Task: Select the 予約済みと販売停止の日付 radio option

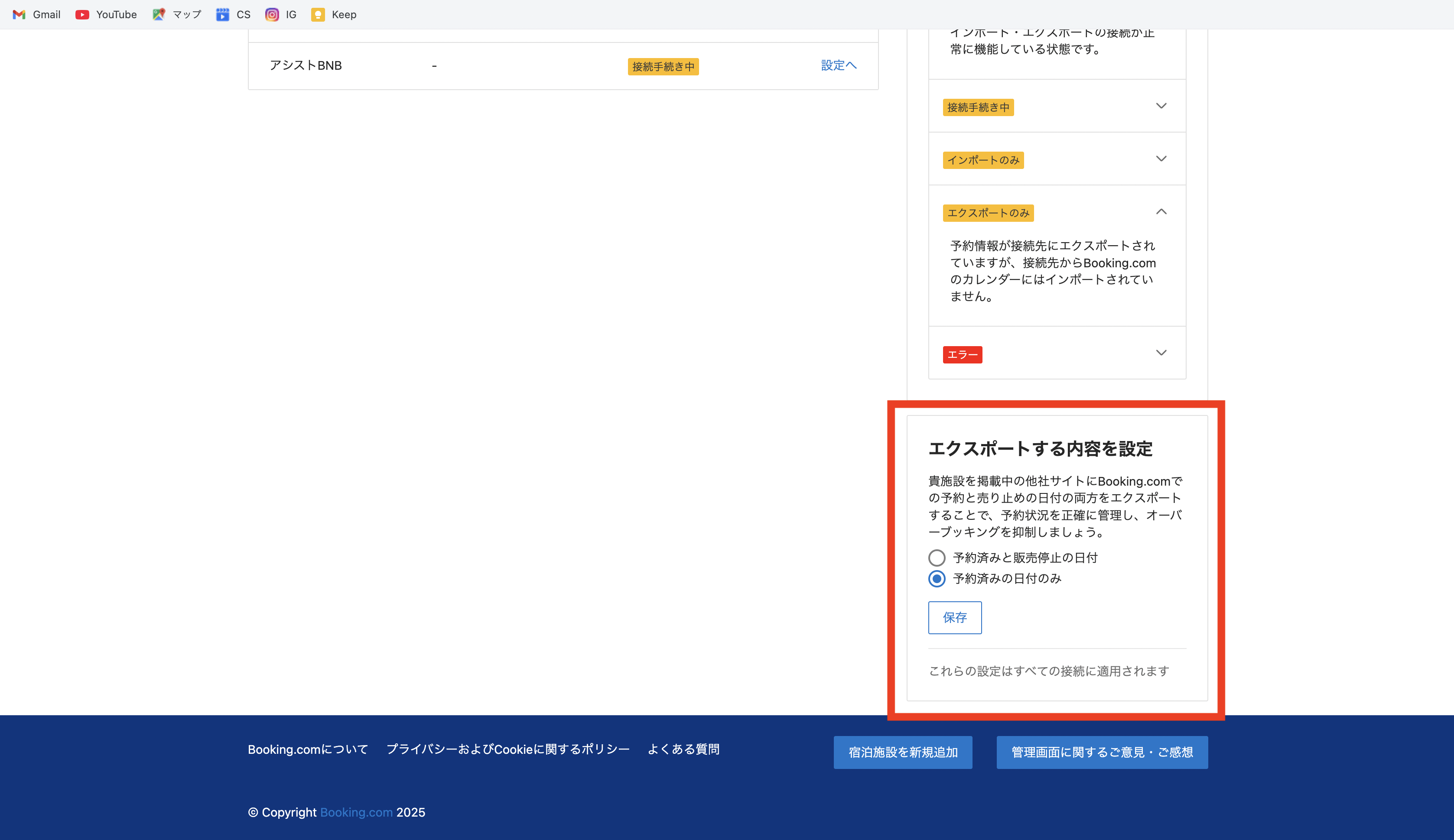Action: click(x=937, y=557)
